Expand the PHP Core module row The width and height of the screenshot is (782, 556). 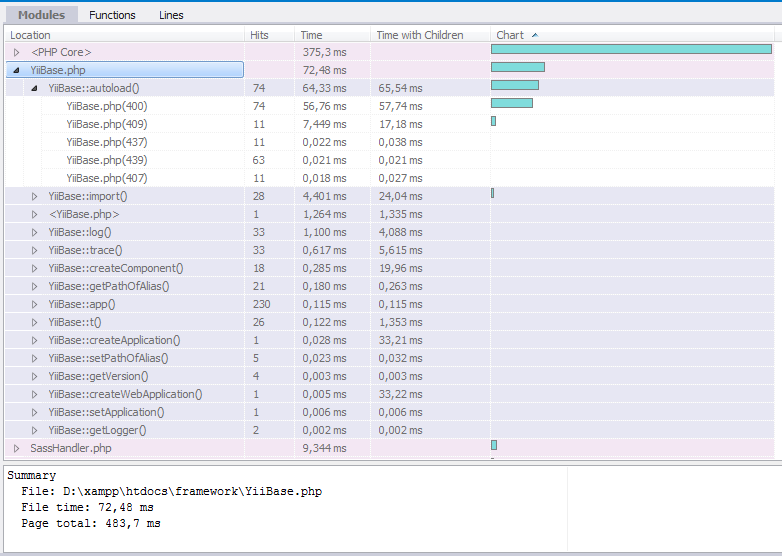point(16,52)
